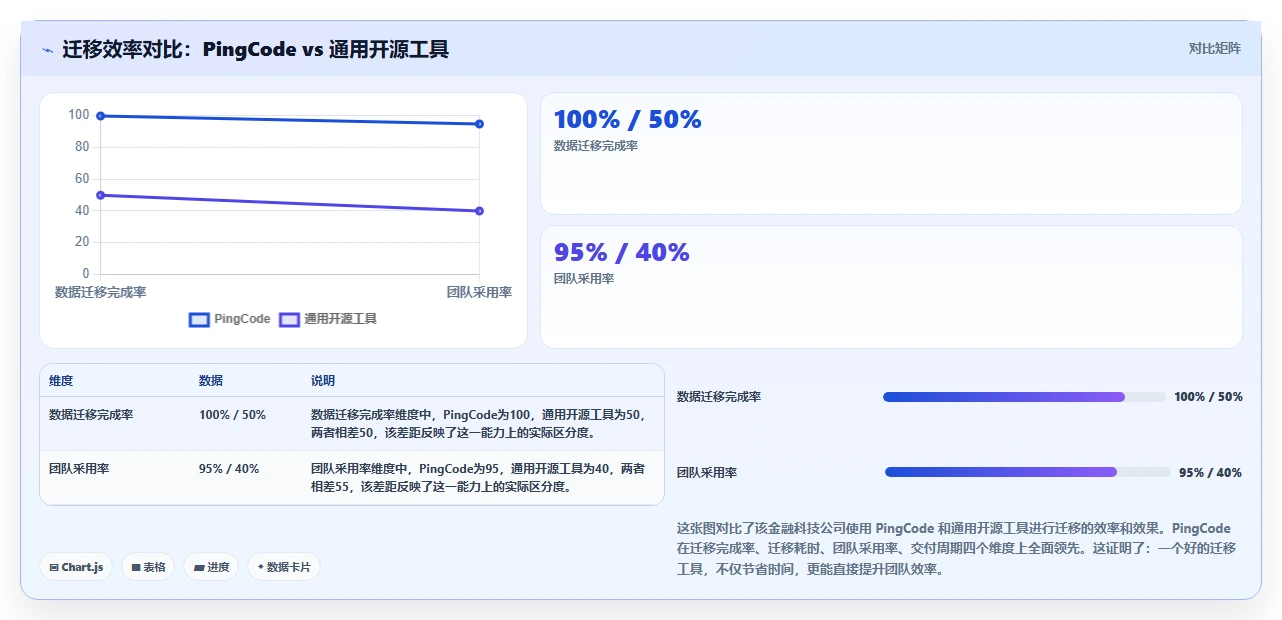Viewport: 1282px width, 620px height.
Task: Select the 数据卡片 tag
Action: [284, 567]
